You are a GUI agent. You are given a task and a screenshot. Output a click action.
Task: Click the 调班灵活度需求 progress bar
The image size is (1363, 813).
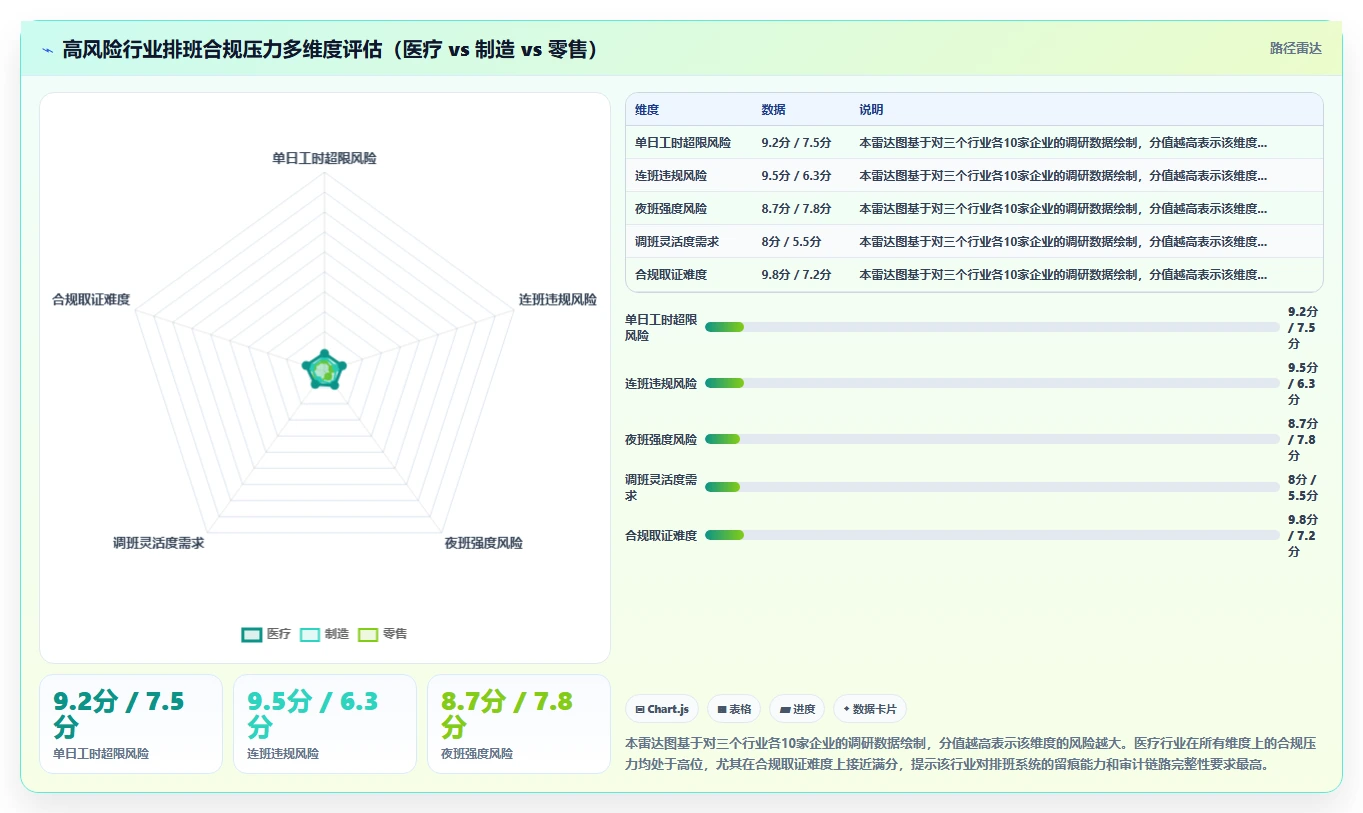tap(992, 487)
